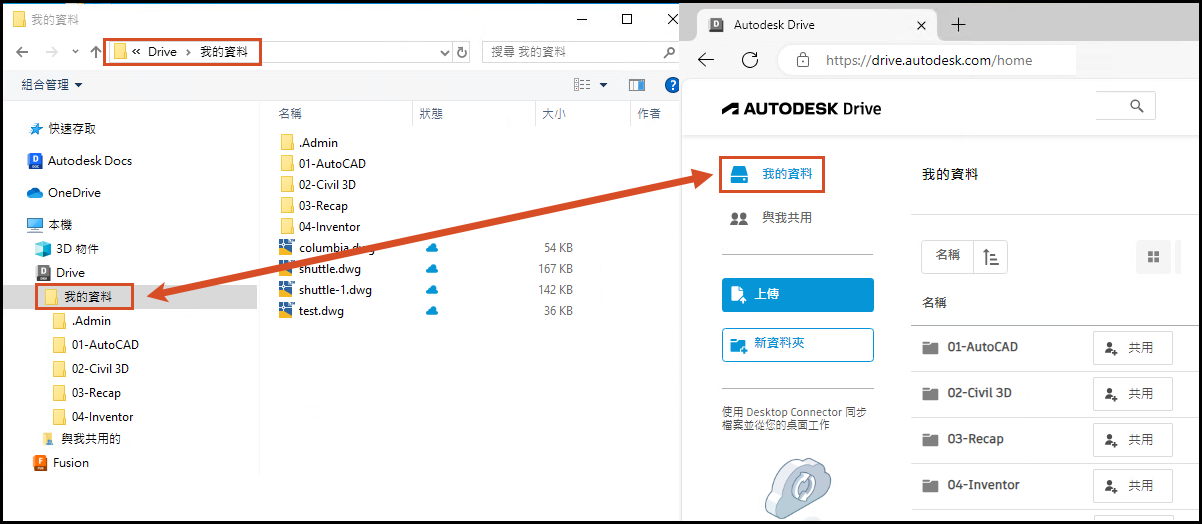Click 共用 button for 03-Recap
This screenshot has height=524, width=1202.
pos(1132,440)
